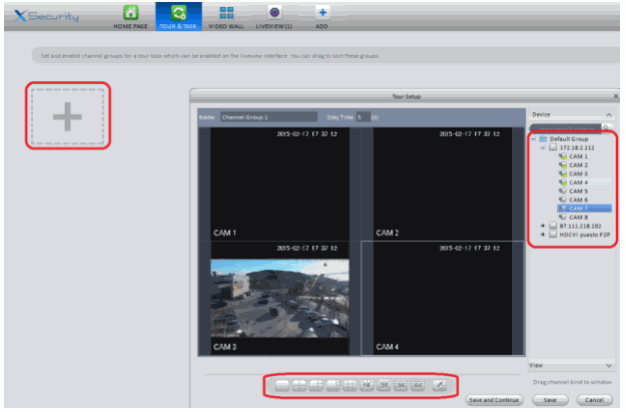Collapse the Default Group tree node
The image size is (626, 412).
click(x=533, y=139)
